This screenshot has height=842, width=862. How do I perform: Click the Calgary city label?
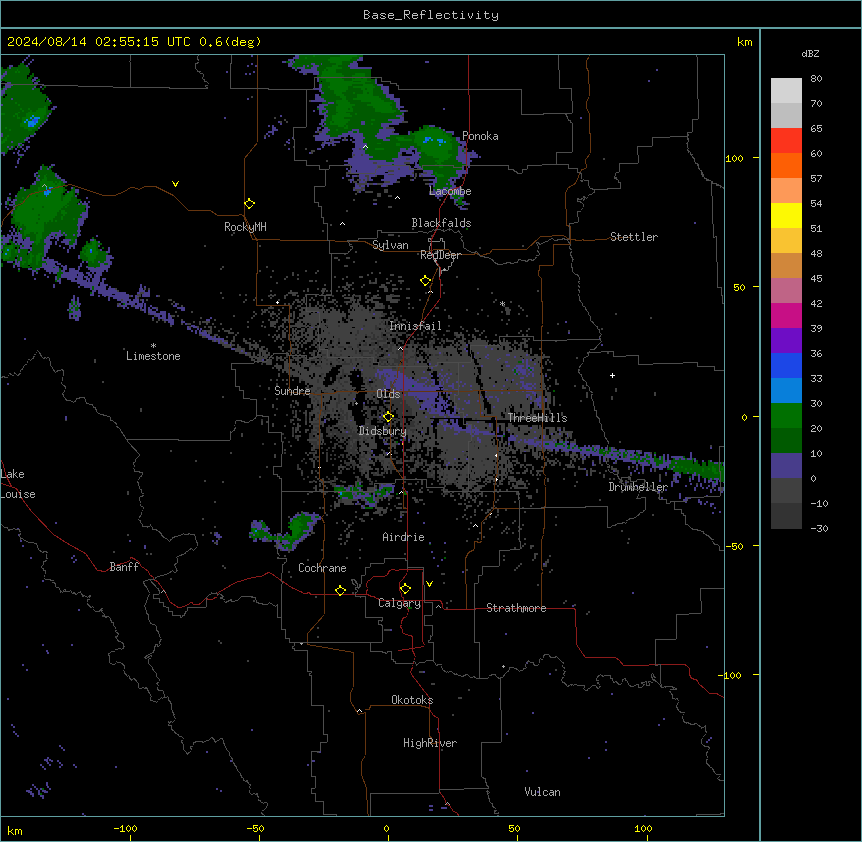[399, 603]
